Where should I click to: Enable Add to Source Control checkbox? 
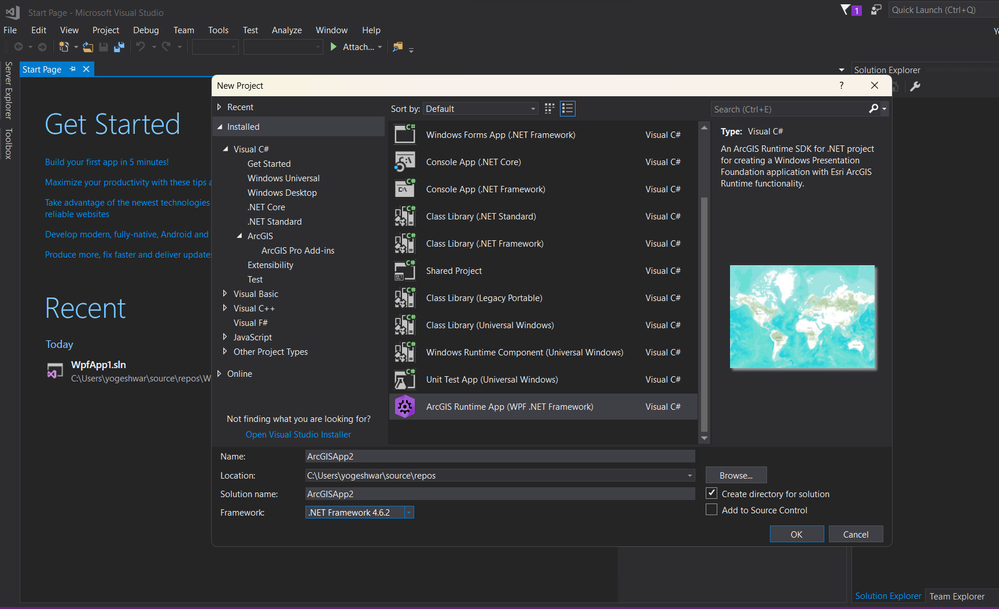(x=712, y=510)
